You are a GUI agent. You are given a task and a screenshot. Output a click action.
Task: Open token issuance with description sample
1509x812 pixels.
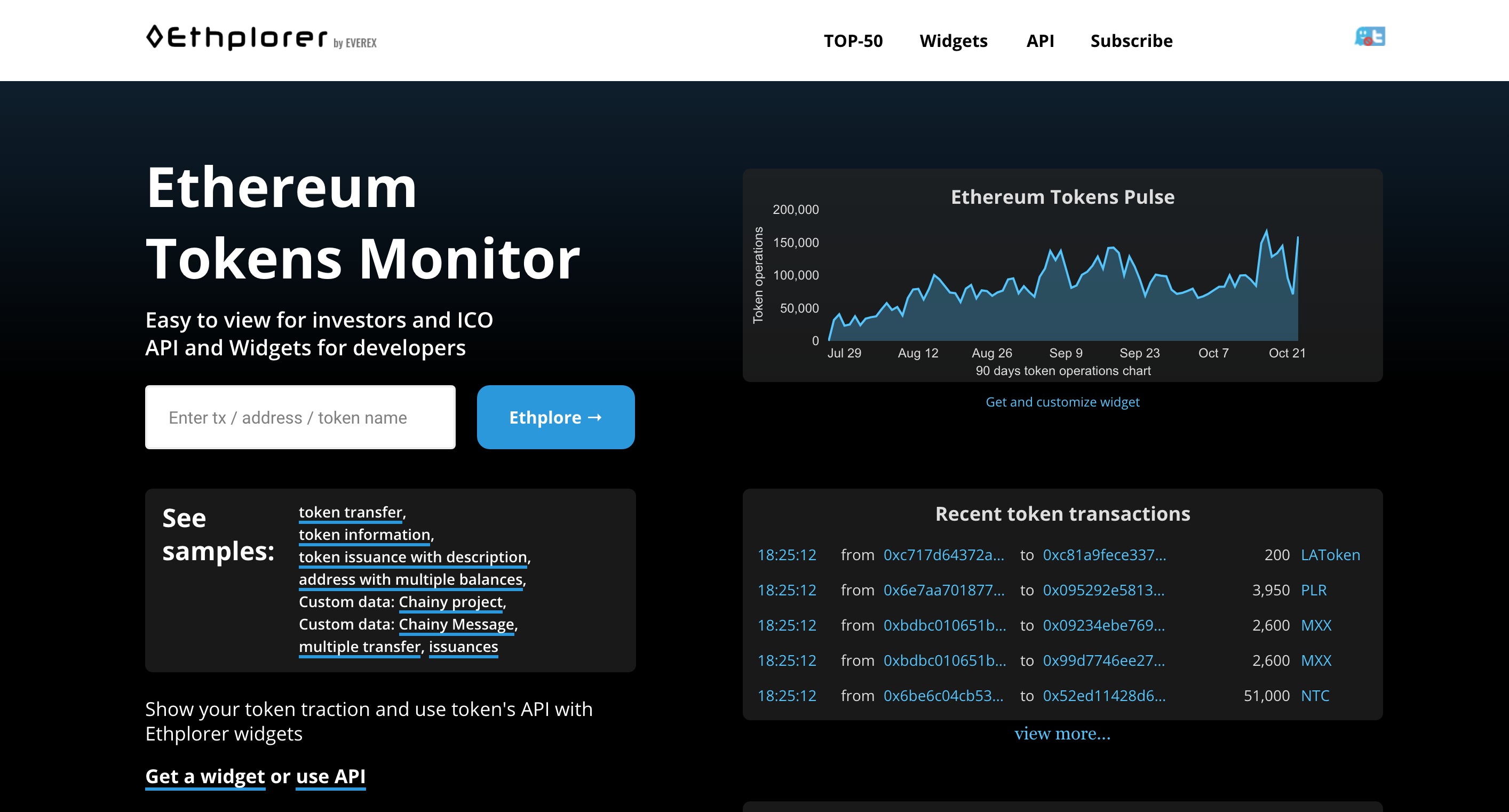click(412, 556)
